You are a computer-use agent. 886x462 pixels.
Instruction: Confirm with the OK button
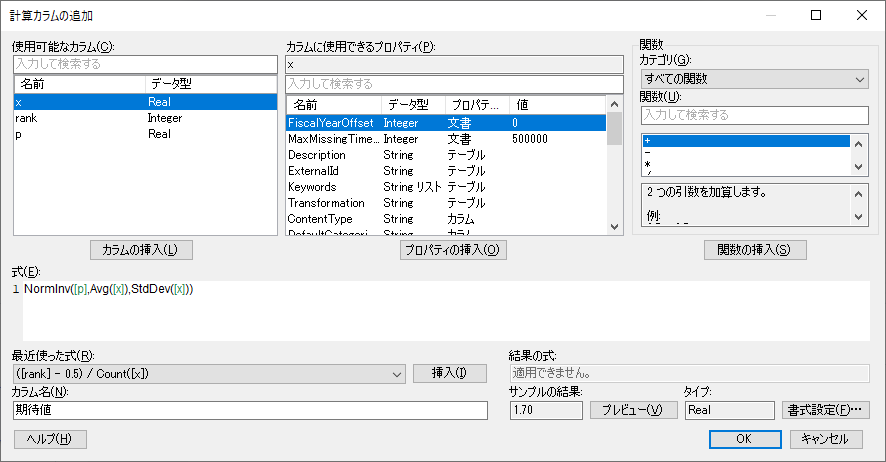pos(745,439)
